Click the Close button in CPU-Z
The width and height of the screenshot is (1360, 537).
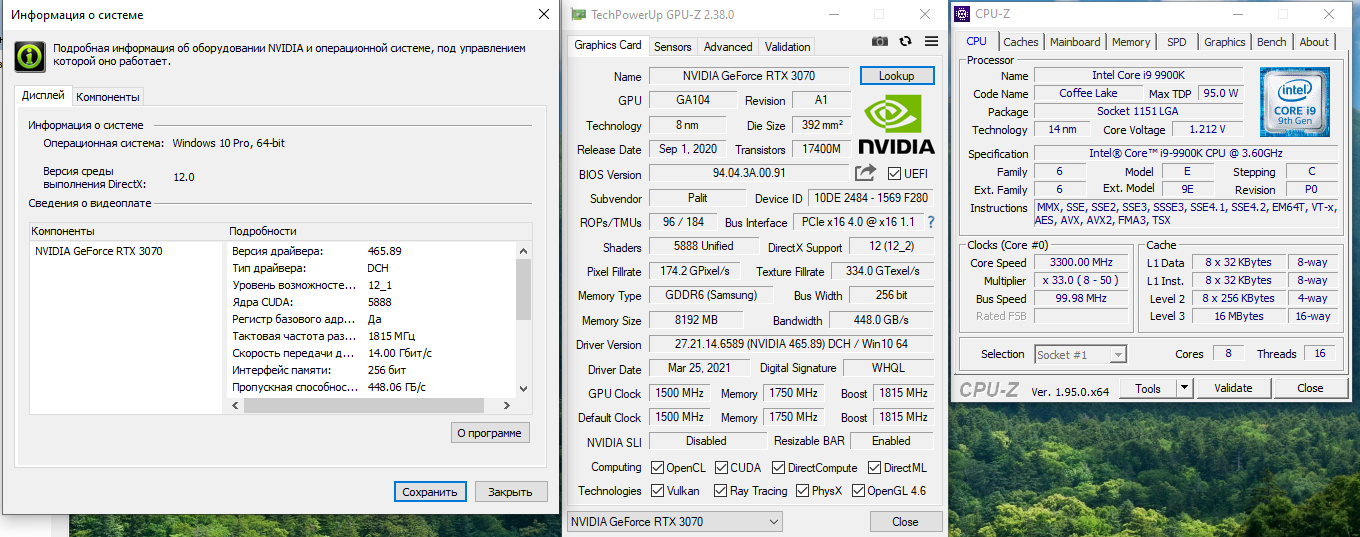pos(1310,388)
